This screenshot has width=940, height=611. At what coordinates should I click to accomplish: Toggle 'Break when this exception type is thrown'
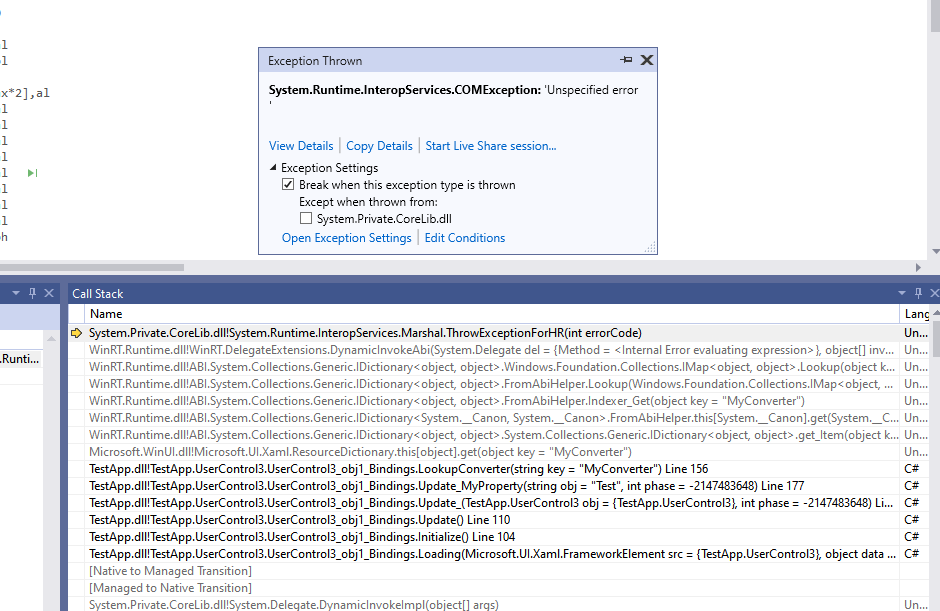tap(288, 184)
